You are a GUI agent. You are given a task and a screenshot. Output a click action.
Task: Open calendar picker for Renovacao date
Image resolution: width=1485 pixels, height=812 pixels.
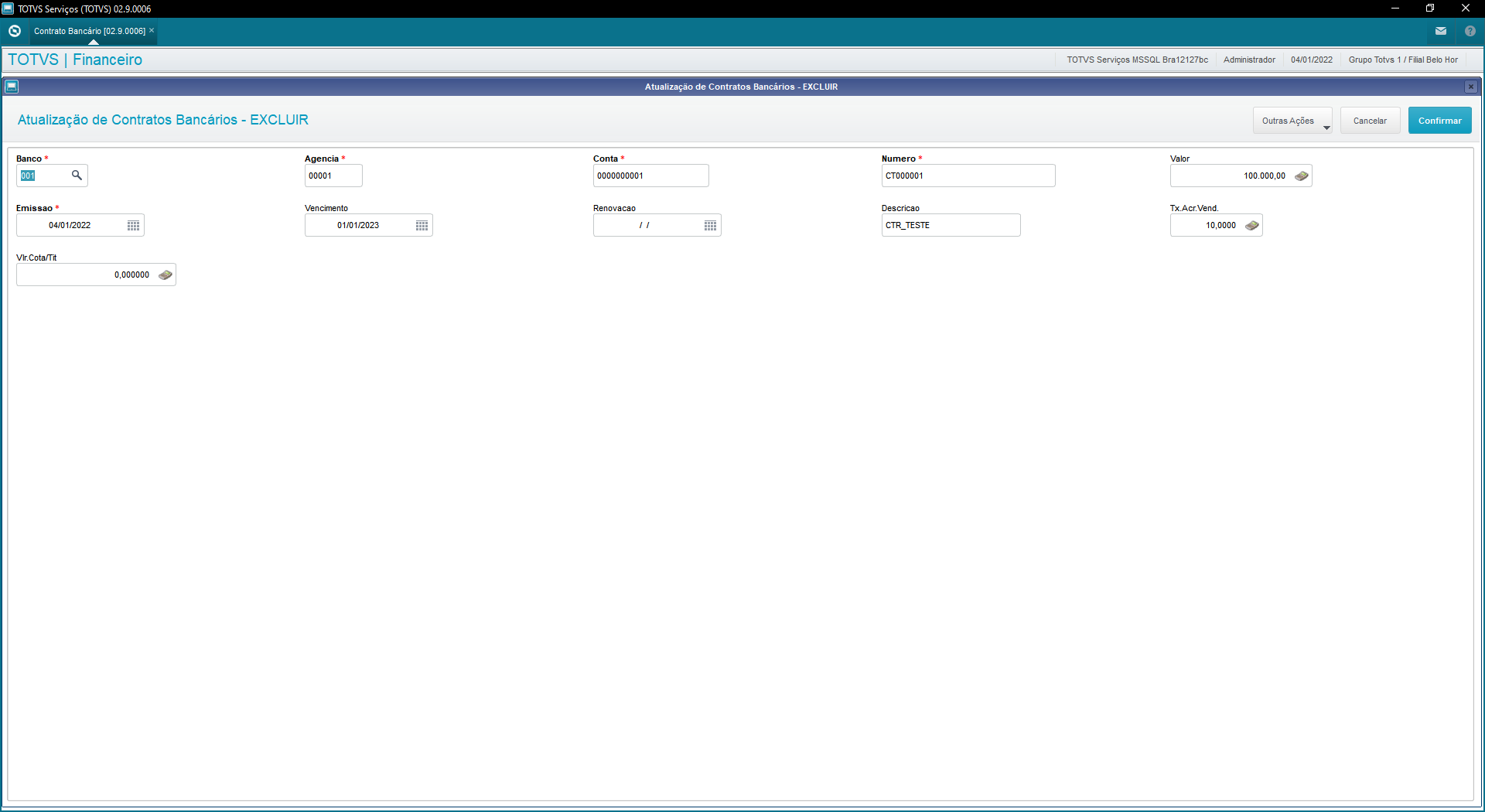pyautogui.click(x=710, y=225)
